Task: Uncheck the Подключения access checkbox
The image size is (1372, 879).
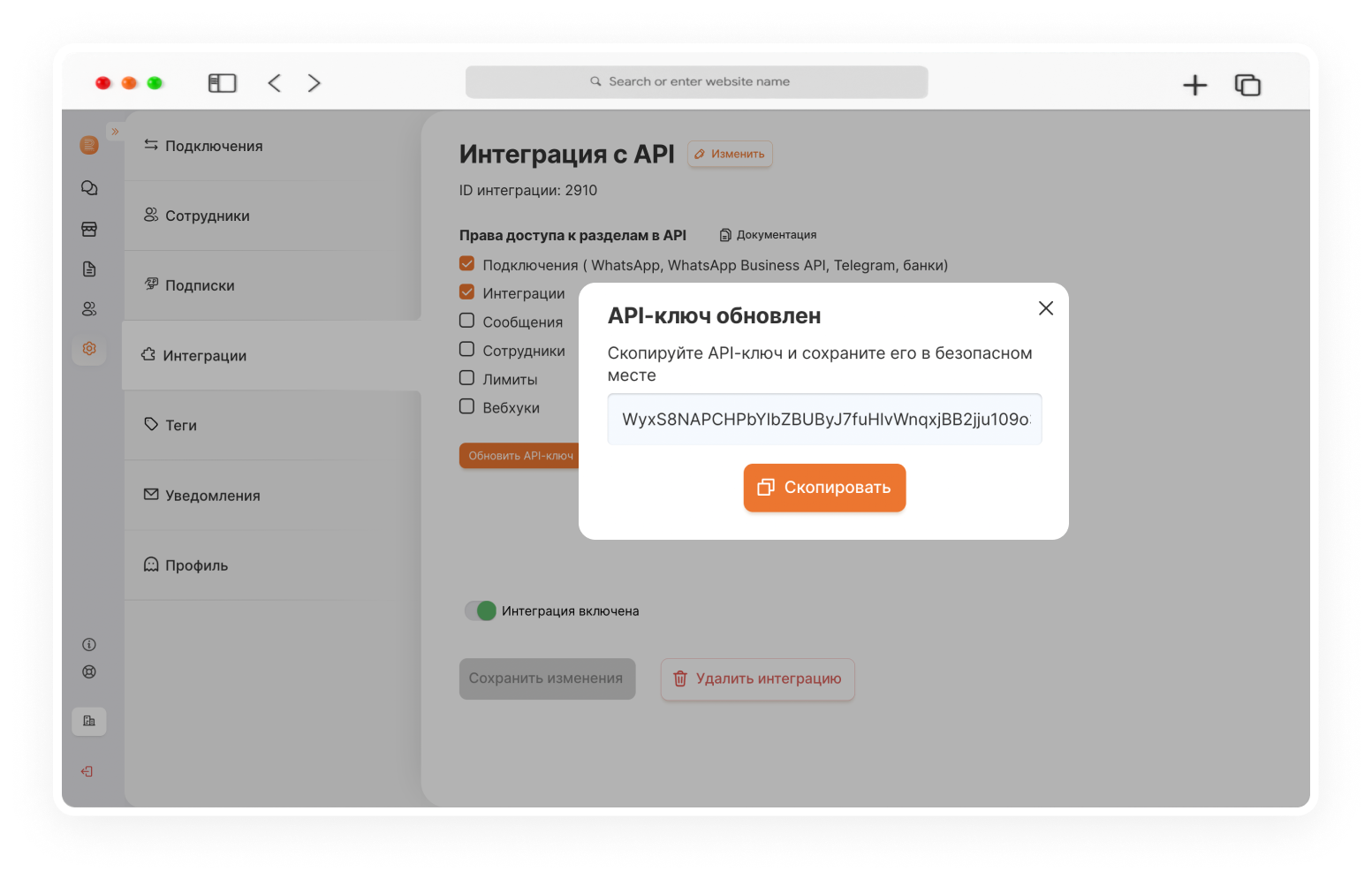Action: coord(467,263)
